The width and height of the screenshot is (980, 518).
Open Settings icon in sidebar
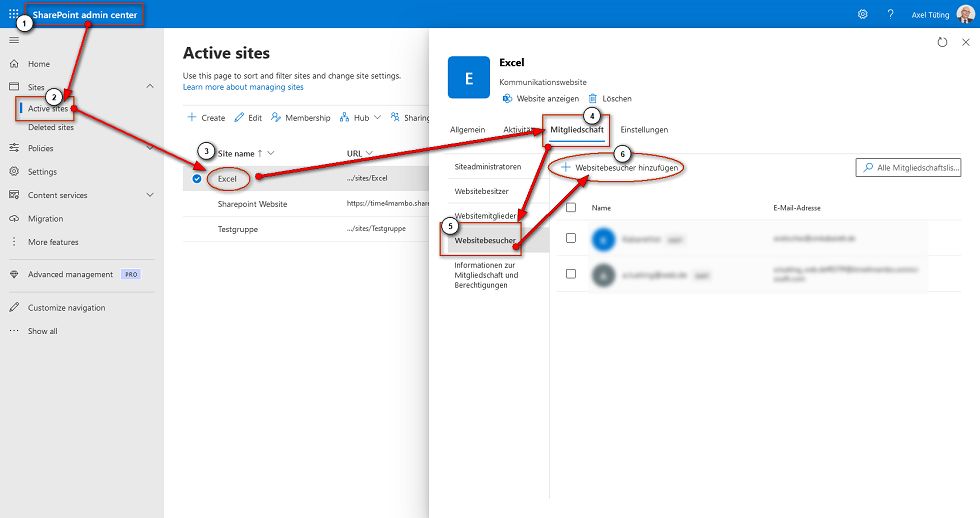(14, 171)
